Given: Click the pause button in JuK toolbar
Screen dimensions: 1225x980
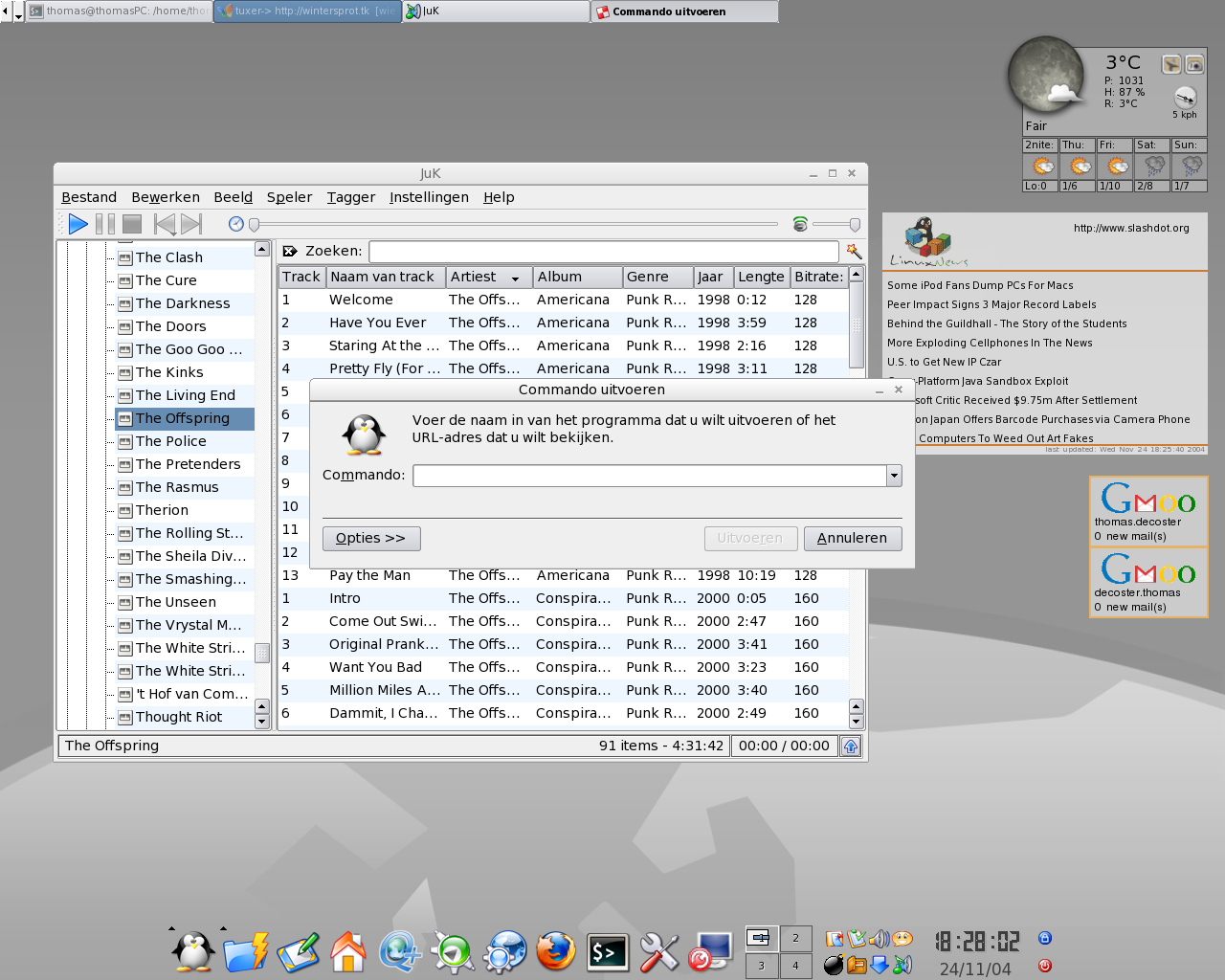Looking at the screenshot, I should click(105, 224).
